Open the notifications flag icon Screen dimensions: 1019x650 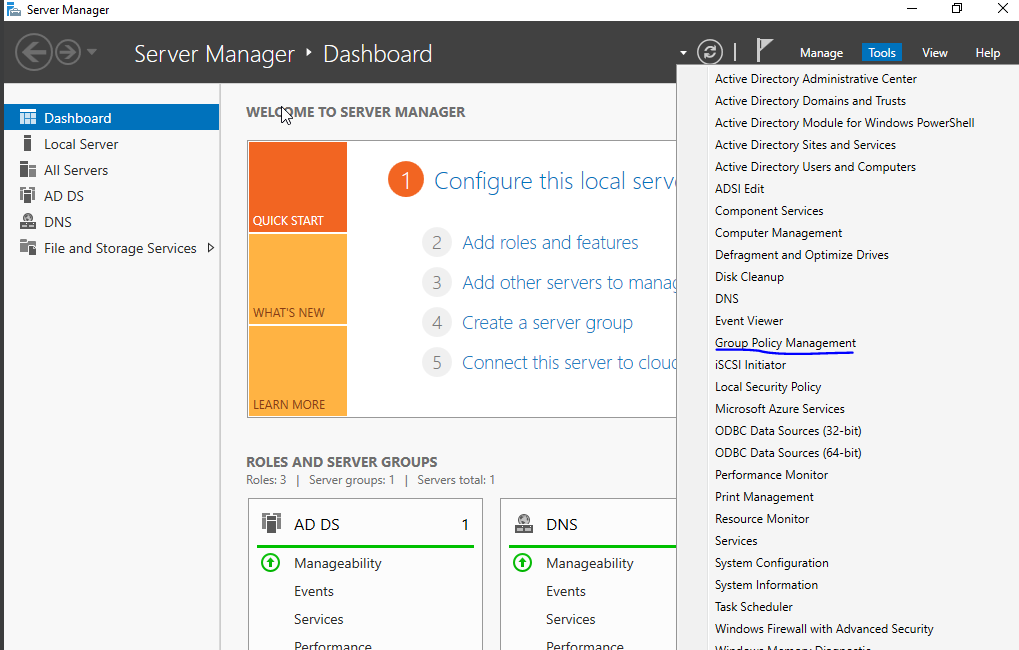(764, 51)
